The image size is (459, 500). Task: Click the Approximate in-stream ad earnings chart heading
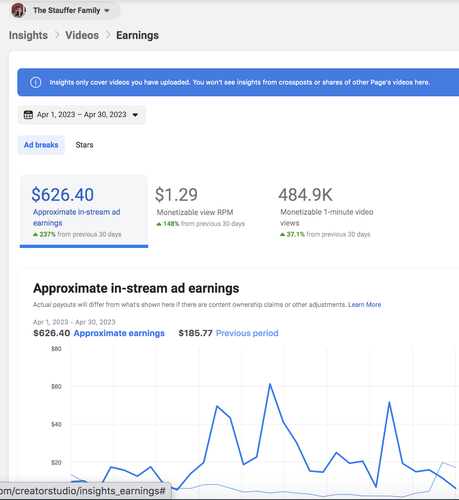click(x=136, y=288)
